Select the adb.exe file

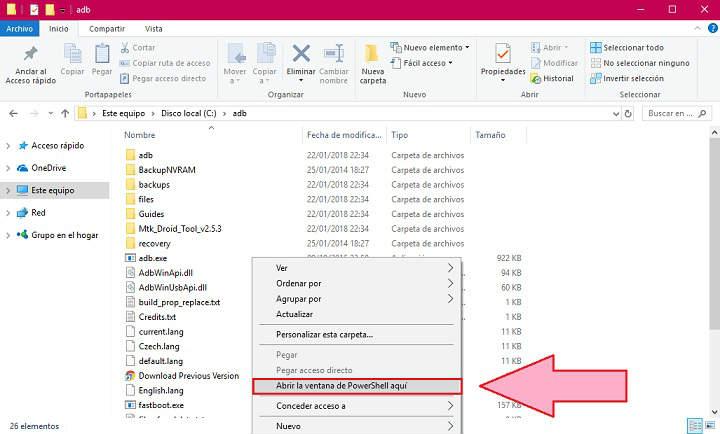click(153, 258)
